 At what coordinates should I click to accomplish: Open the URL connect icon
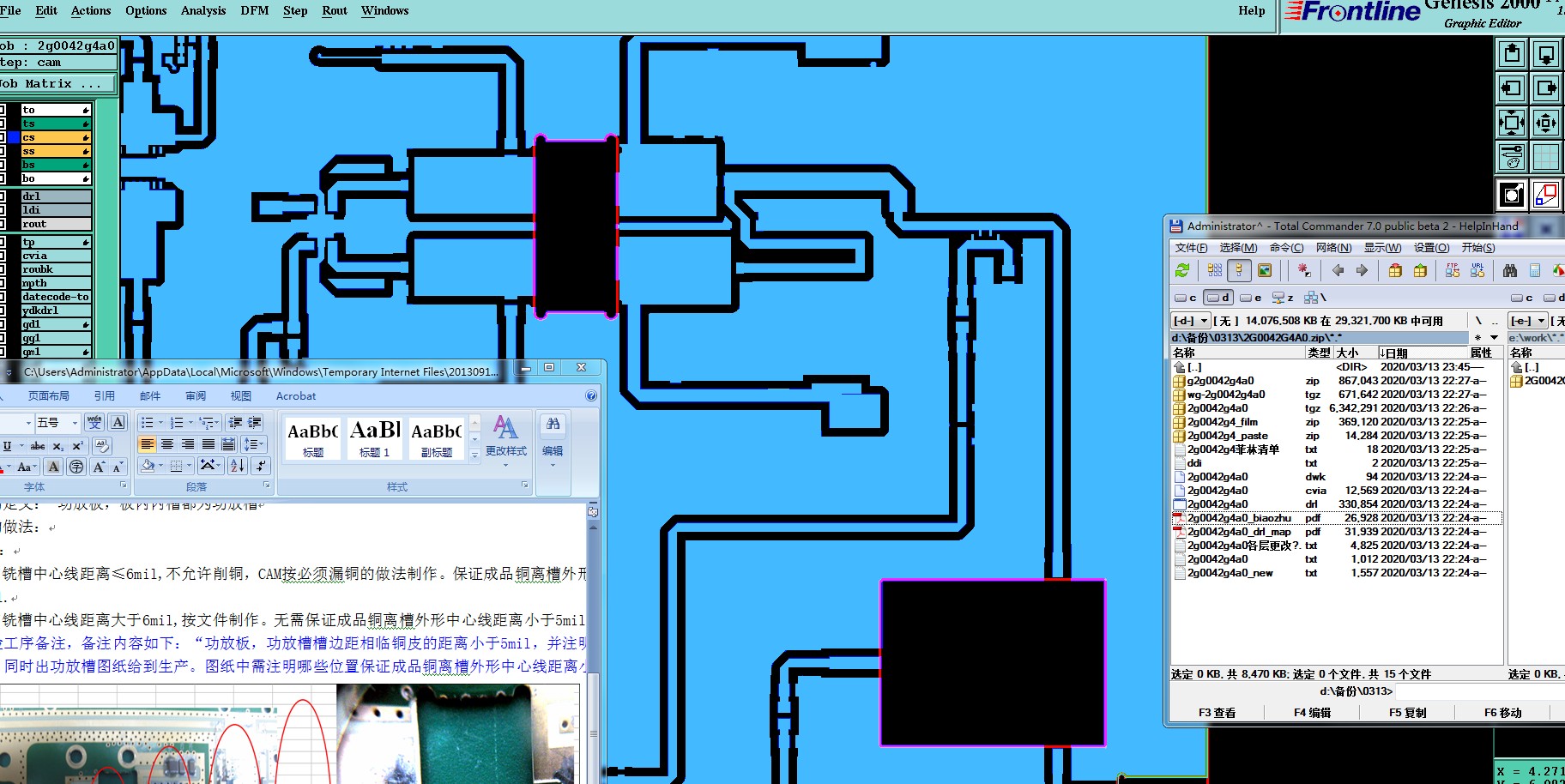coord(1477,270)
